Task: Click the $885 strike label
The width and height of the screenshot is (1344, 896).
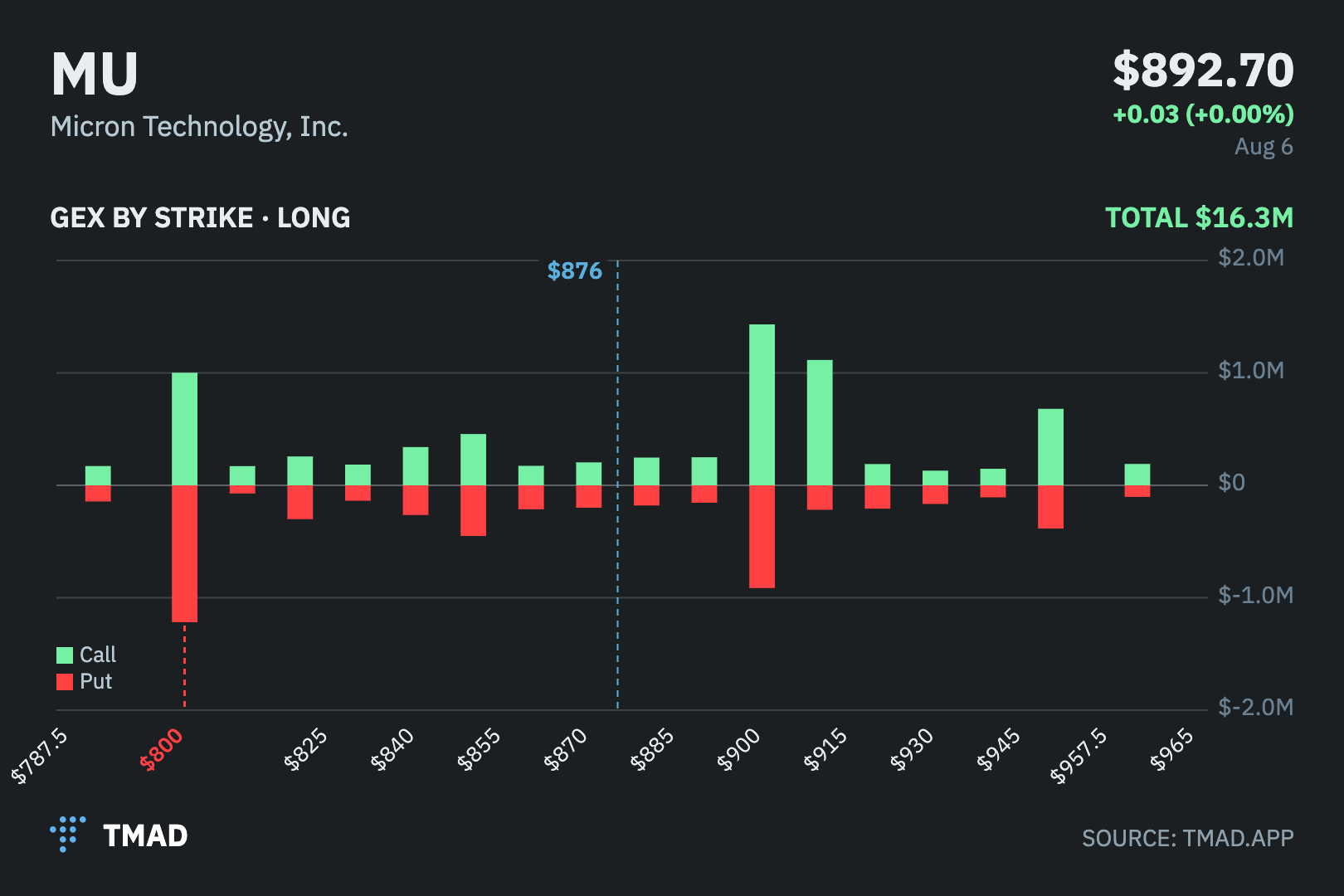Action: point(652,750)
